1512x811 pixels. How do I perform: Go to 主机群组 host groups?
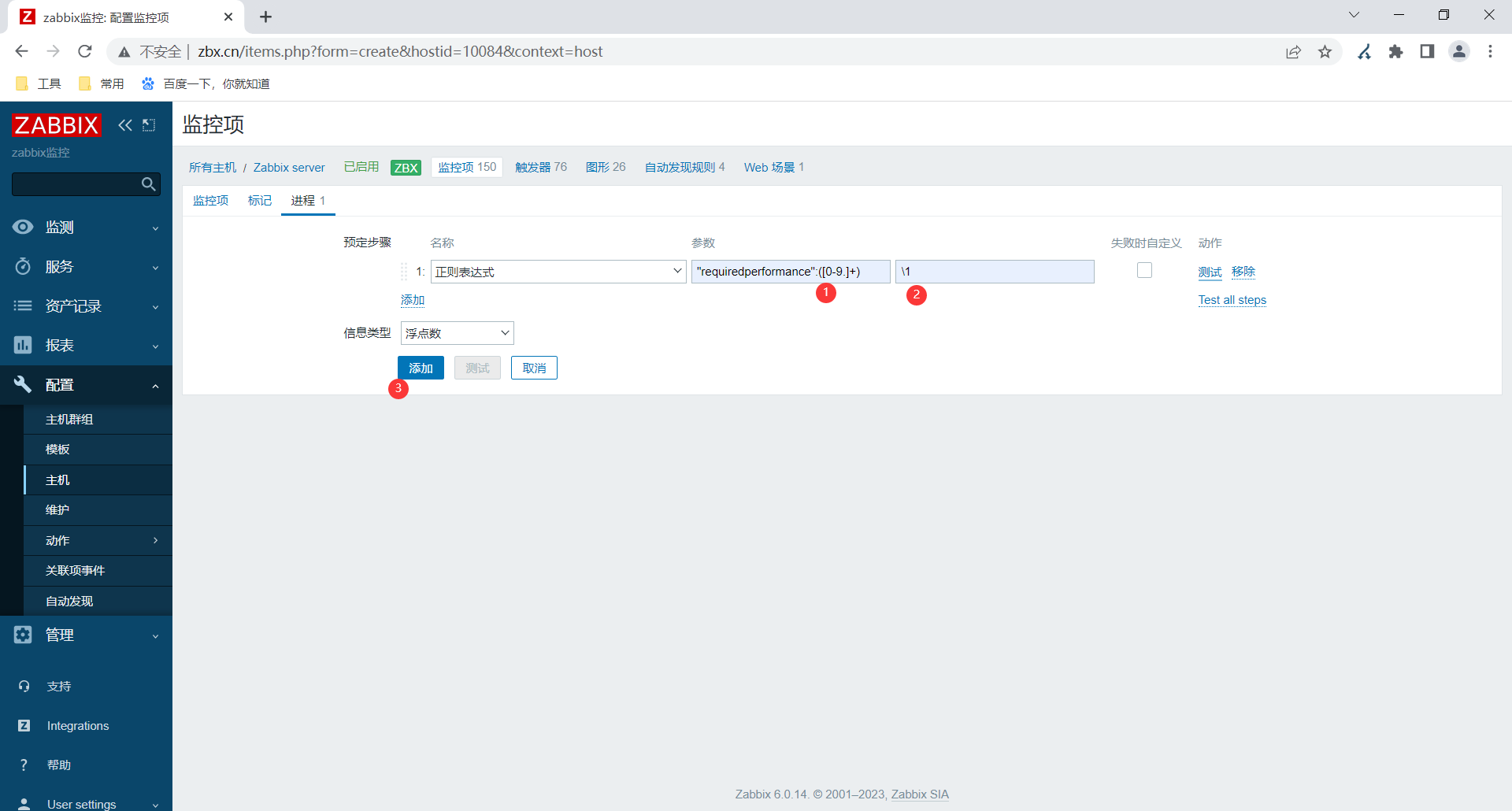tap(98, 420)
